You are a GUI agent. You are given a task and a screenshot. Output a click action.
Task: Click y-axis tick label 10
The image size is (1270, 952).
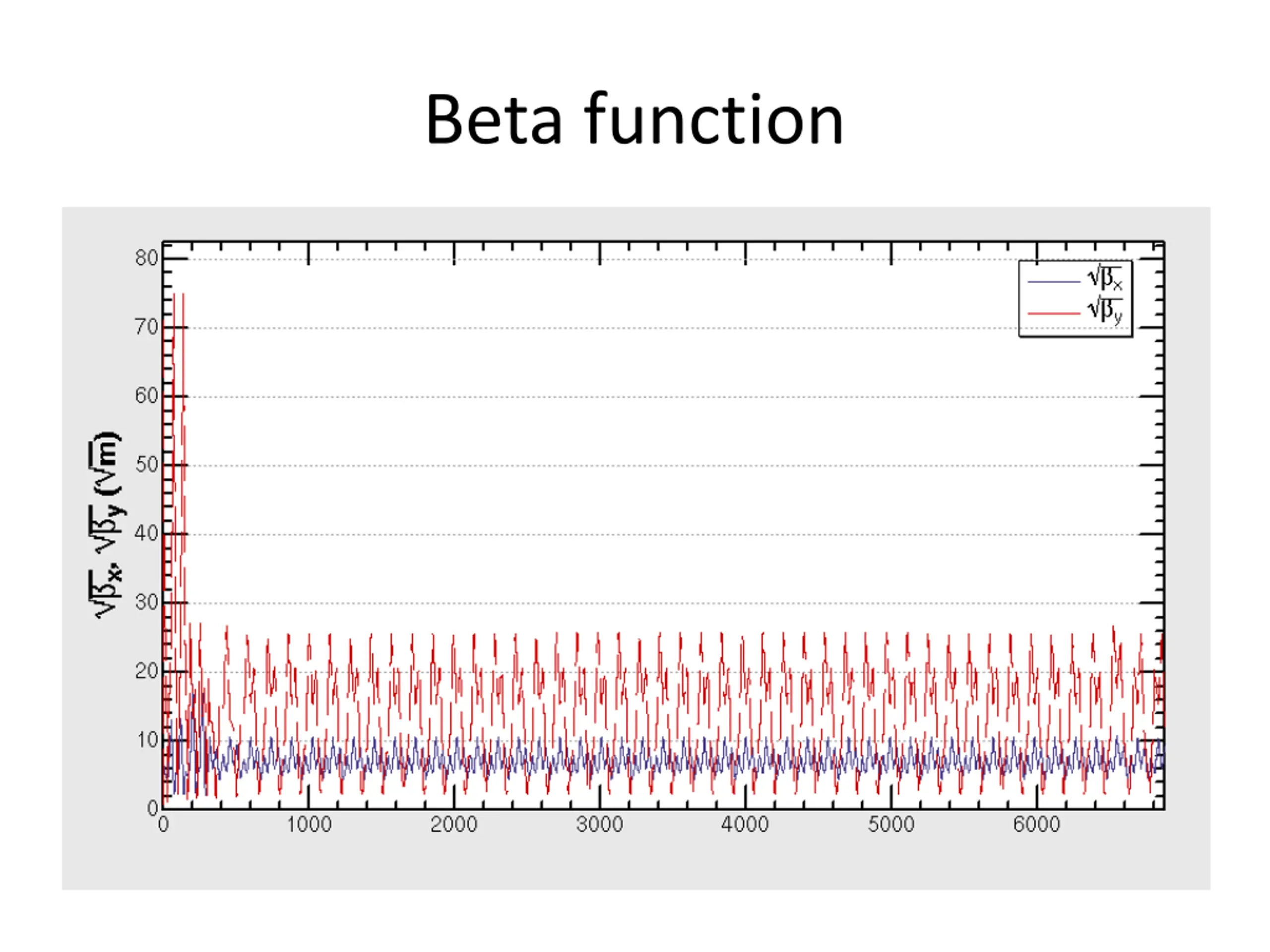pyautogui.click(x=146, y=740)
